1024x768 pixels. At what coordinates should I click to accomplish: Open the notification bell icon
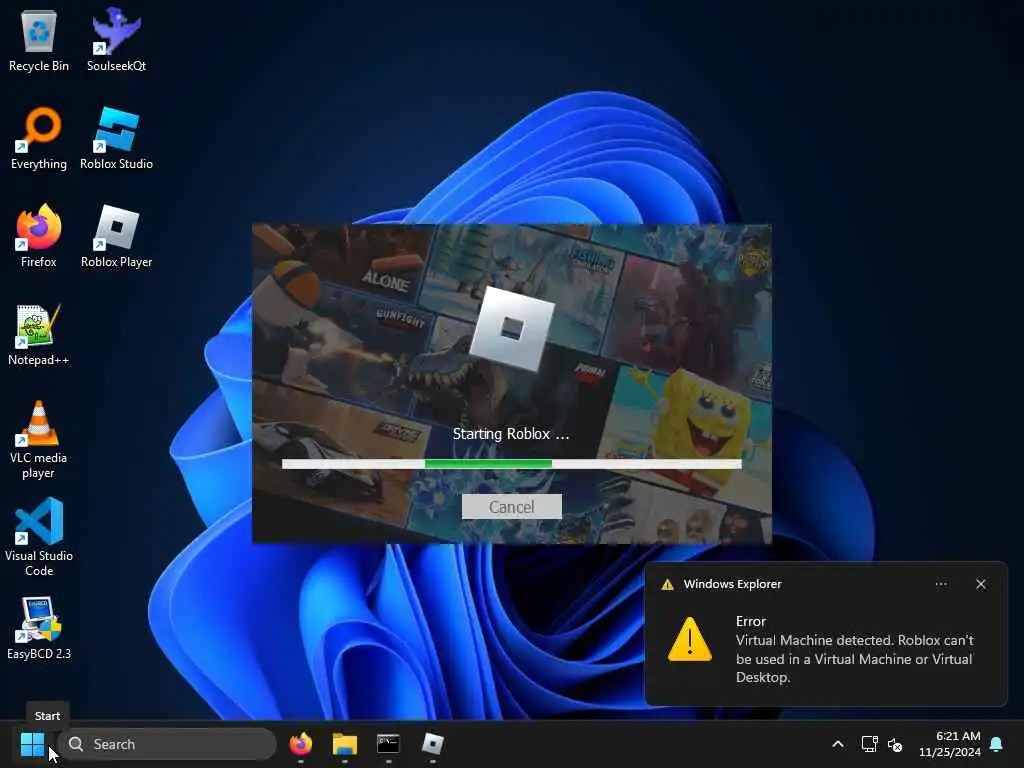pos(997,744)
